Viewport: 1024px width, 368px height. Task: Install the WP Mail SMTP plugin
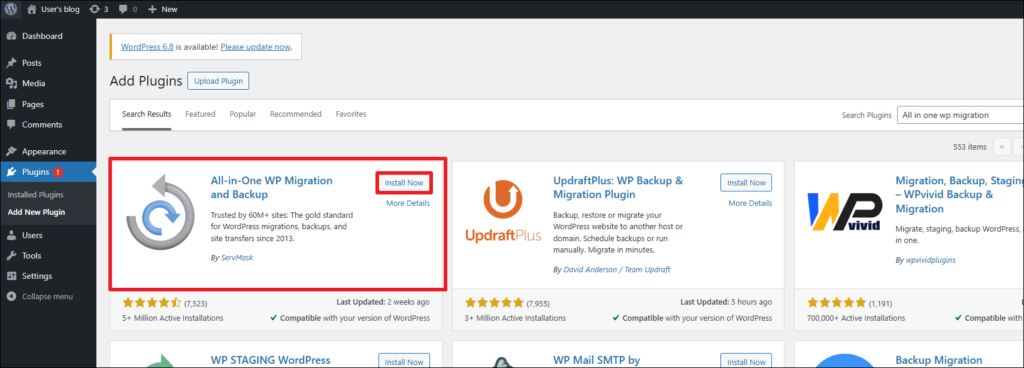[746, 361]
